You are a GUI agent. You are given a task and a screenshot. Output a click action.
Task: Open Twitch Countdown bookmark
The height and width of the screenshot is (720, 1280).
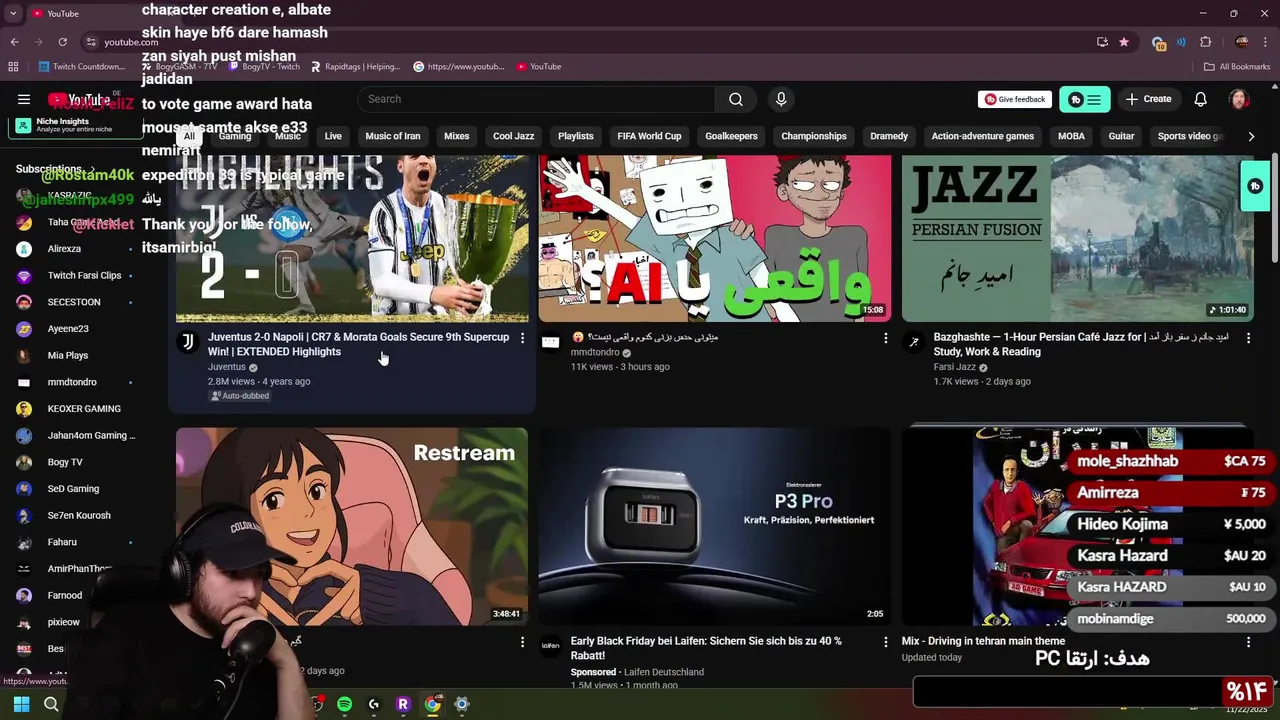(x=82, y=67)
